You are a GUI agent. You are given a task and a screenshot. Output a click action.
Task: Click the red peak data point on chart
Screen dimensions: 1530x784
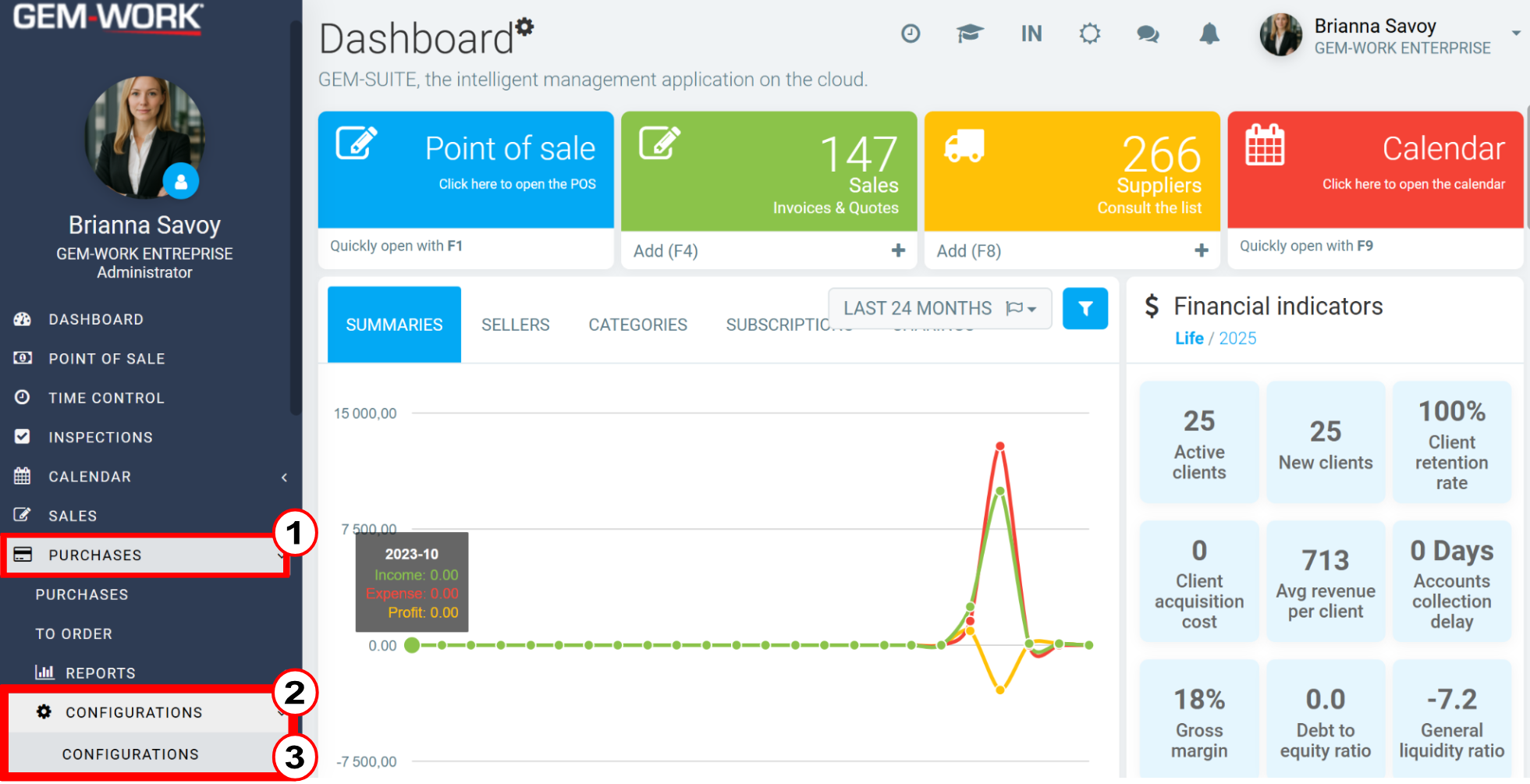pos(1000,446)
